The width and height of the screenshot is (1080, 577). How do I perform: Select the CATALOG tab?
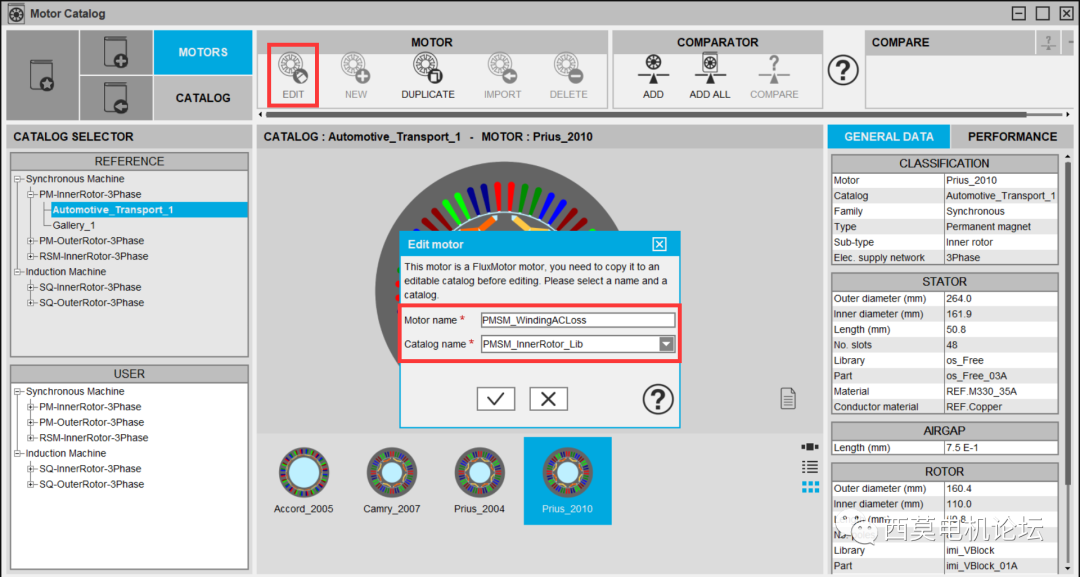202,98
